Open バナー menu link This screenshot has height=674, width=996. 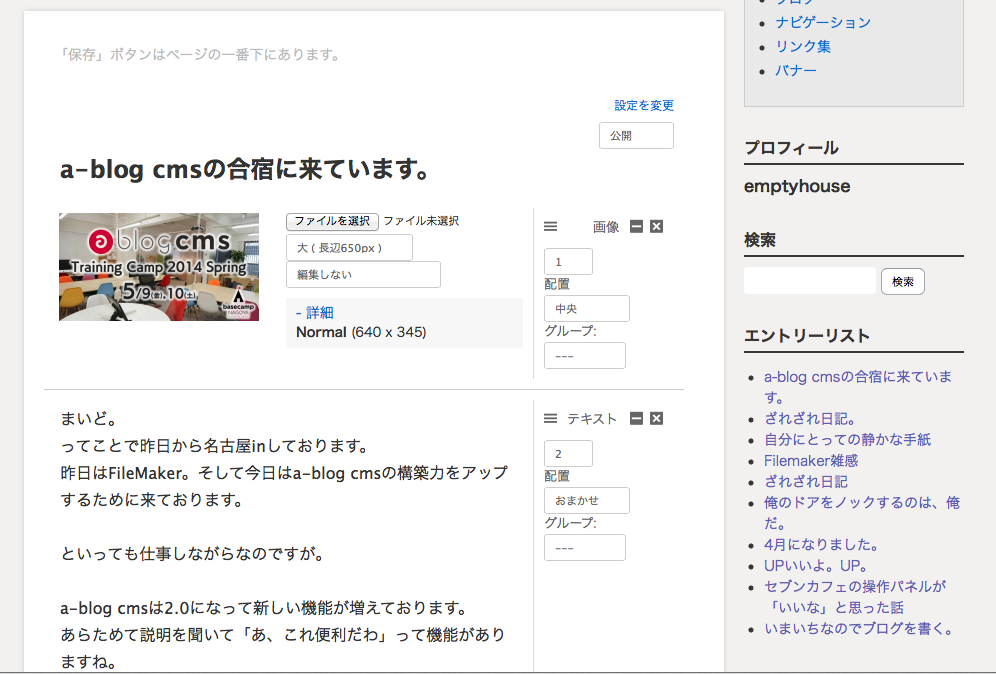796,71
